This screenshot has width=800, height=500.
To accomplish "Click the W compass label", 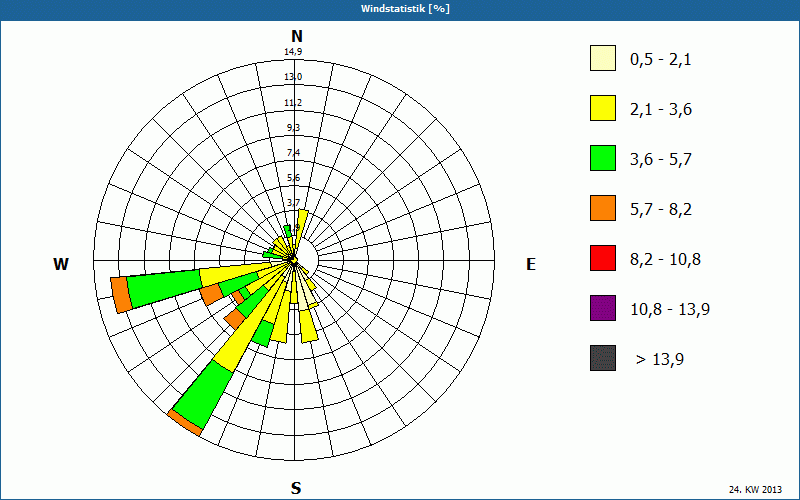I will click(61, 264).
